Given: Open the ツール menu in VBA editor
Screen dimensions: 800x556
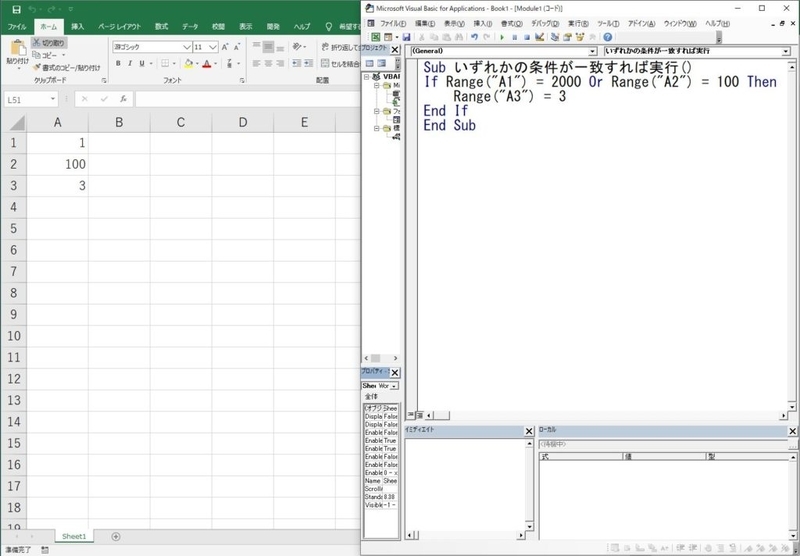Looking at the screenshot, I should [608, 23].
